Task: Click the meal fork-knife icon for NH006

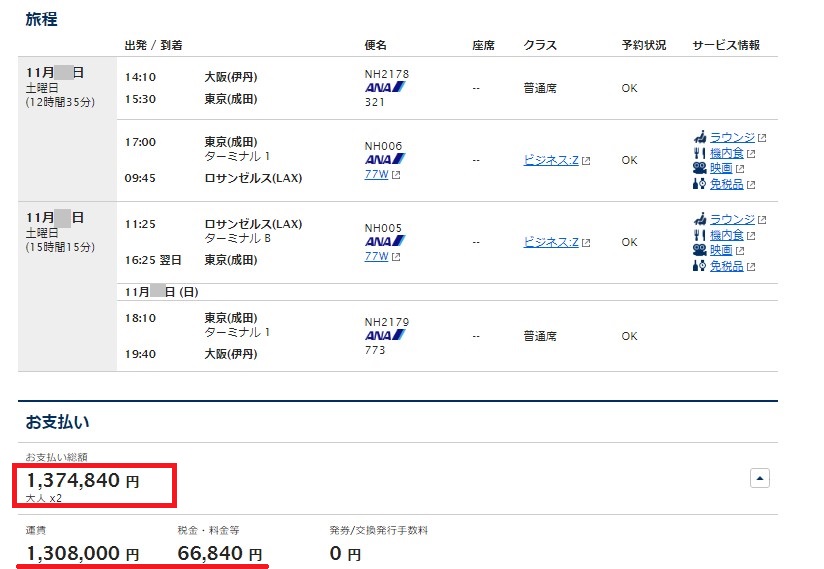Action: point(699,153)
